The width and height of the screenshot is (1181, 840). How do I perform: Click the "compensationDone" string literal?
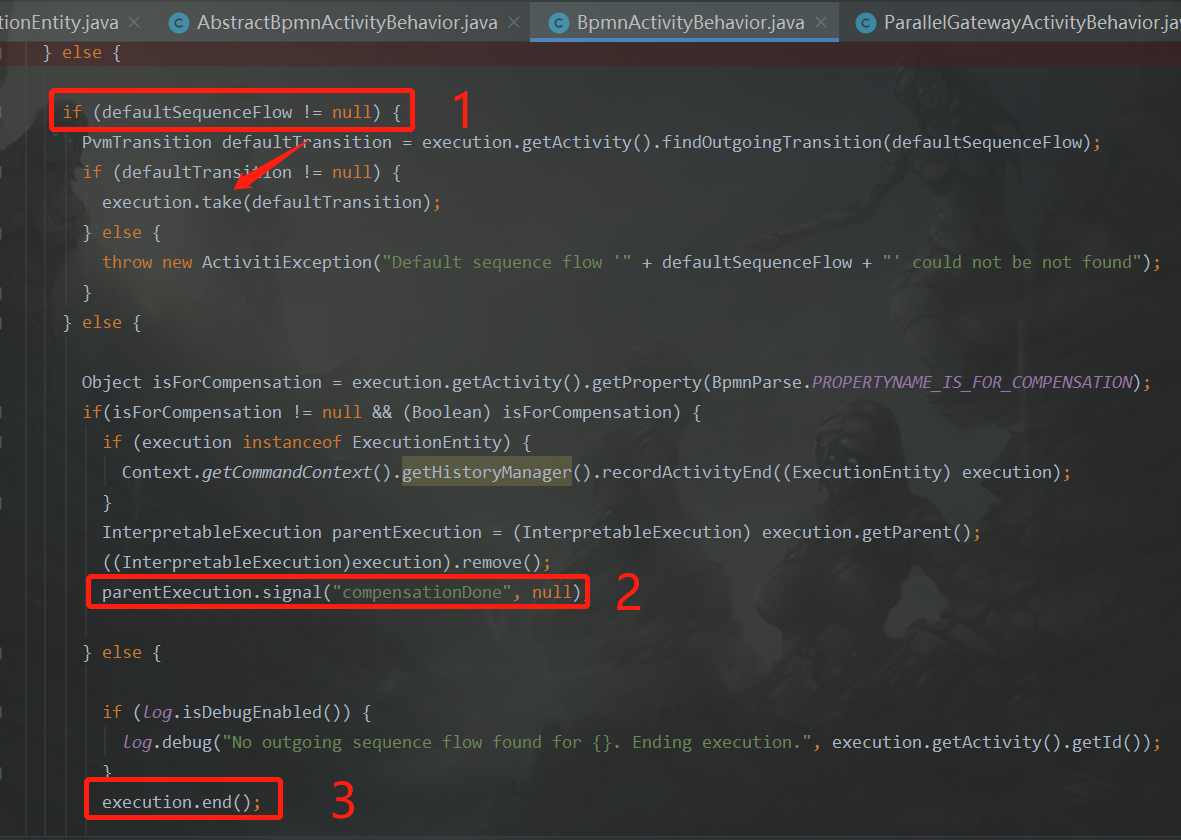click(x=422, y=592)
